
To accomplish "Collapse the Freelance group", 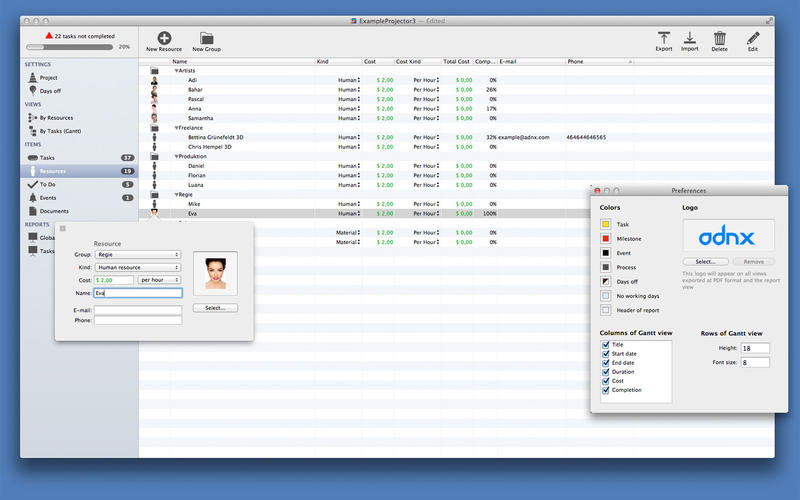I will coord(177,128).
